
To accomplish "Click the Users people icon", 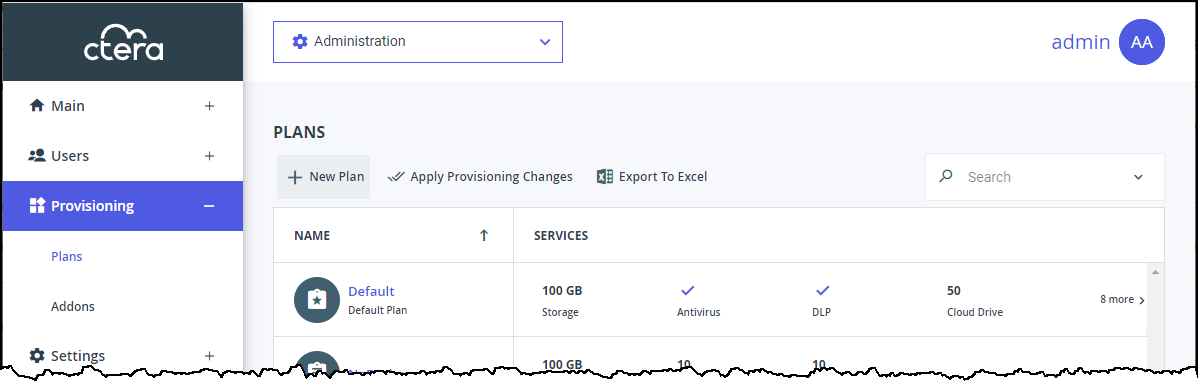I will coord(37,156).
